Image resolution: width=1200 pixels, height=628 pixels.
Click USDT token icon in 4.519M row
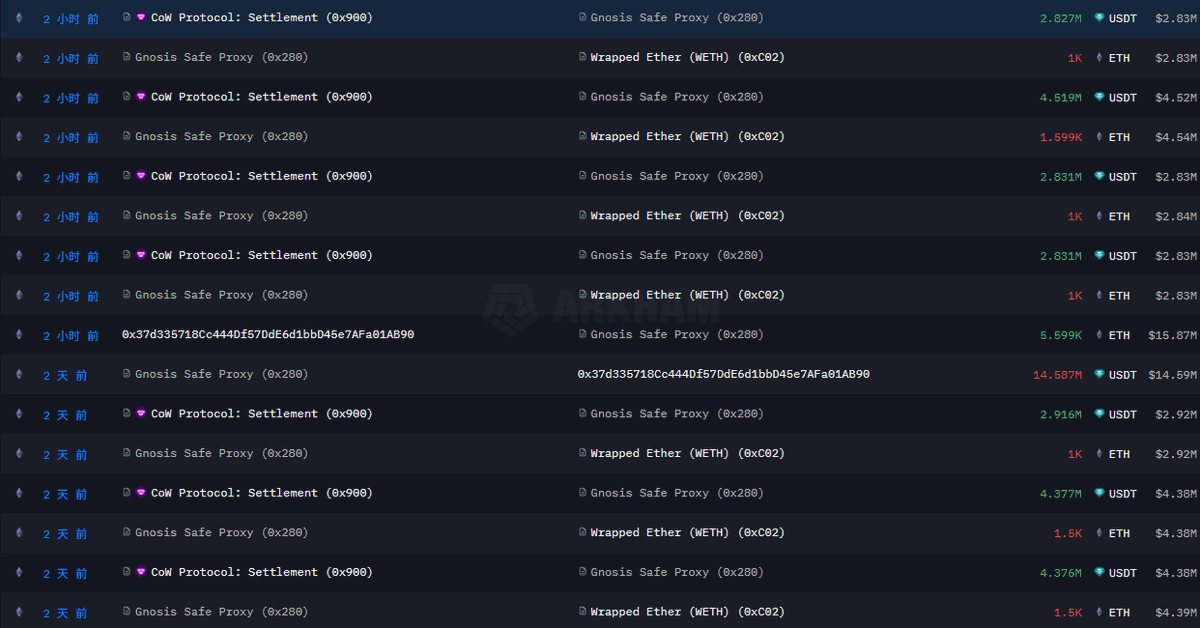[x=1099, y=97]
